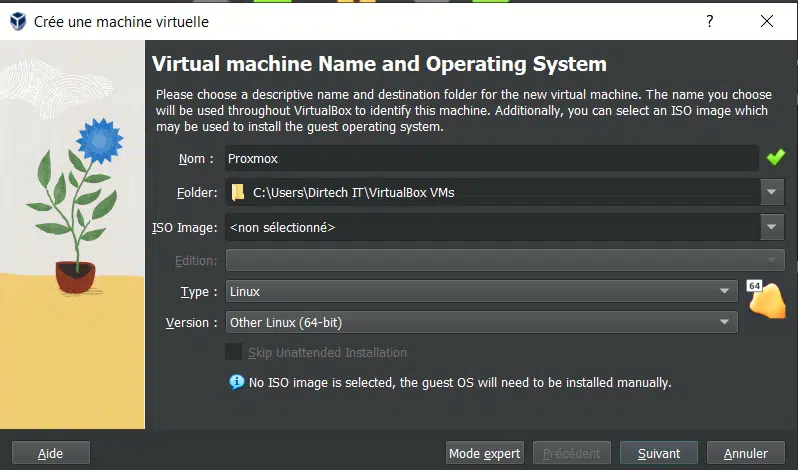This screenshot has height=470, width=798.
Task: Toggle the Skip Unattended Installation checkbox
Action: pos(234,352)
